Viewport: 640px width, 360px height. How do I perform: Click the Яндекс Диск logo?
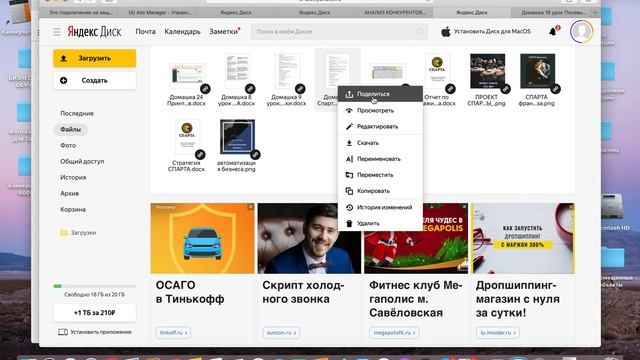[94, 31]
